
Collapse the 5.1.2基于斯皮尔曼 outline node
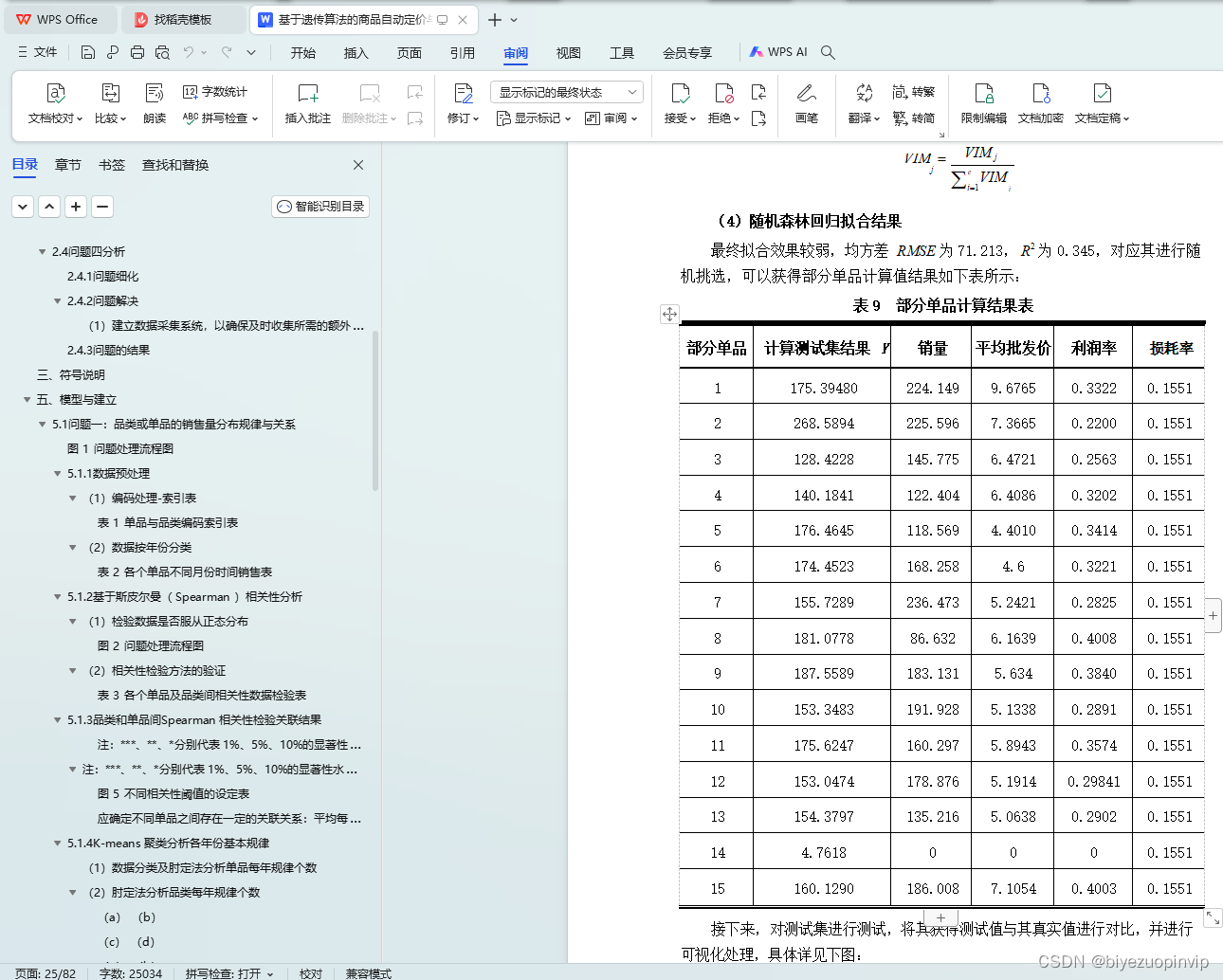click(x=57, y=597)
